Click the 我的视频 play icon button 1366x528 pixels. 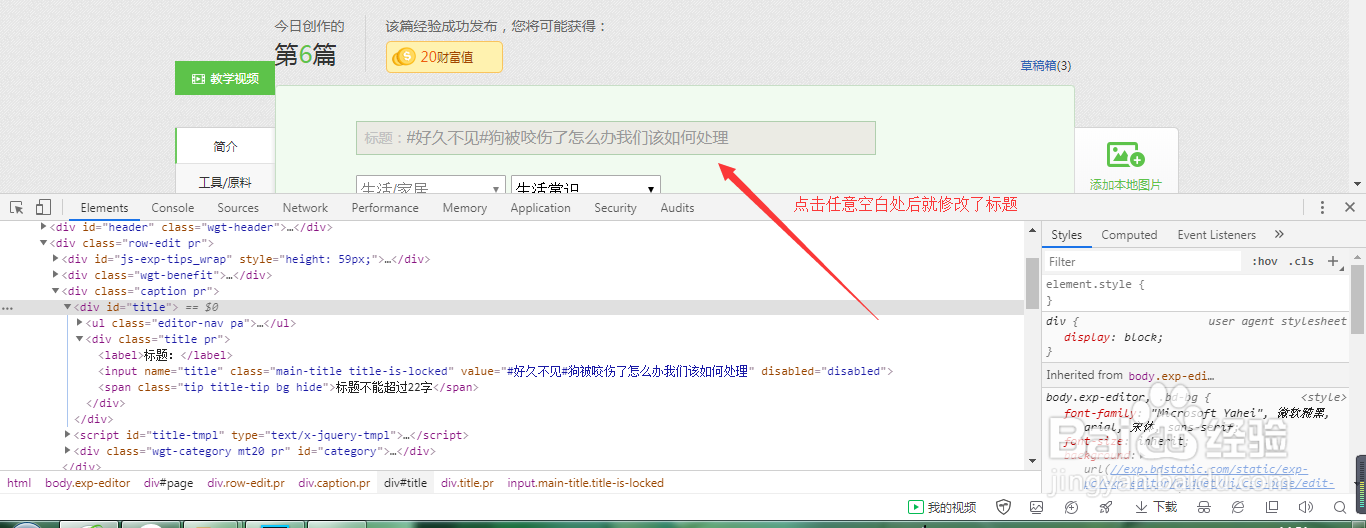tap(941, 507)
